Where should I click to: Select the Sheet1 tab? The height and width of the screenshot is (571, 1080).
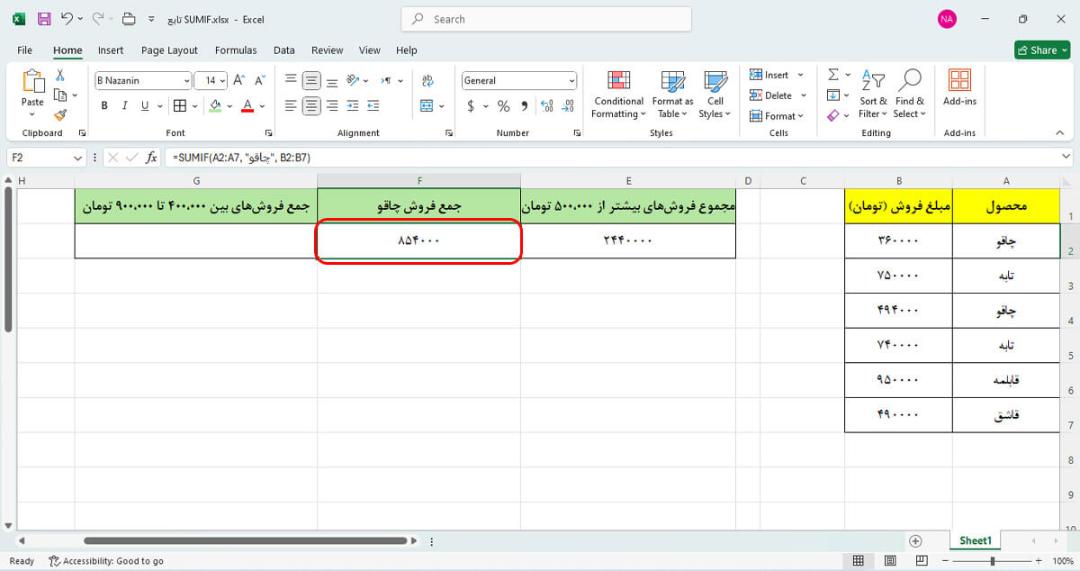(975, 541)
